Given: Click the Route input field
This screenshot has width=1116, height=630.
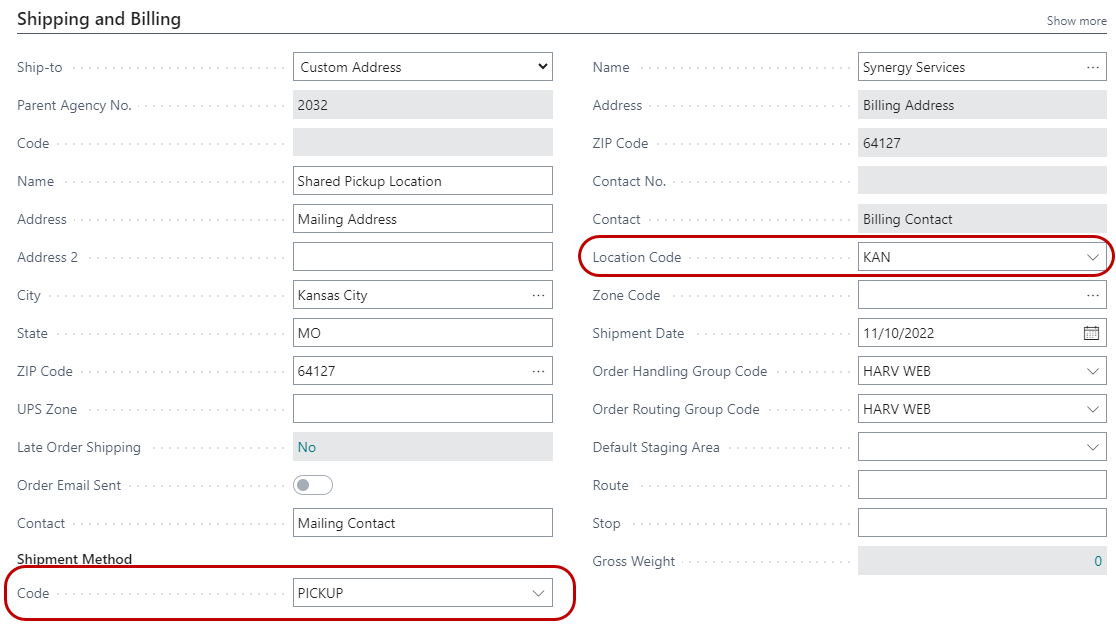Looking at the screenshot, I should (x=982, y=485).
